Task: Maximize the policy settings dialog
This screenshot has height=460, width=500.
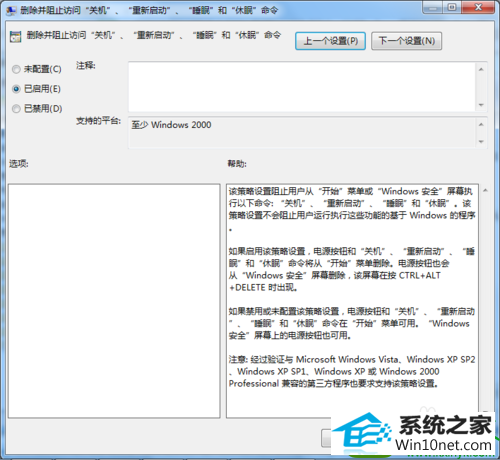Action: pos(452,7)
